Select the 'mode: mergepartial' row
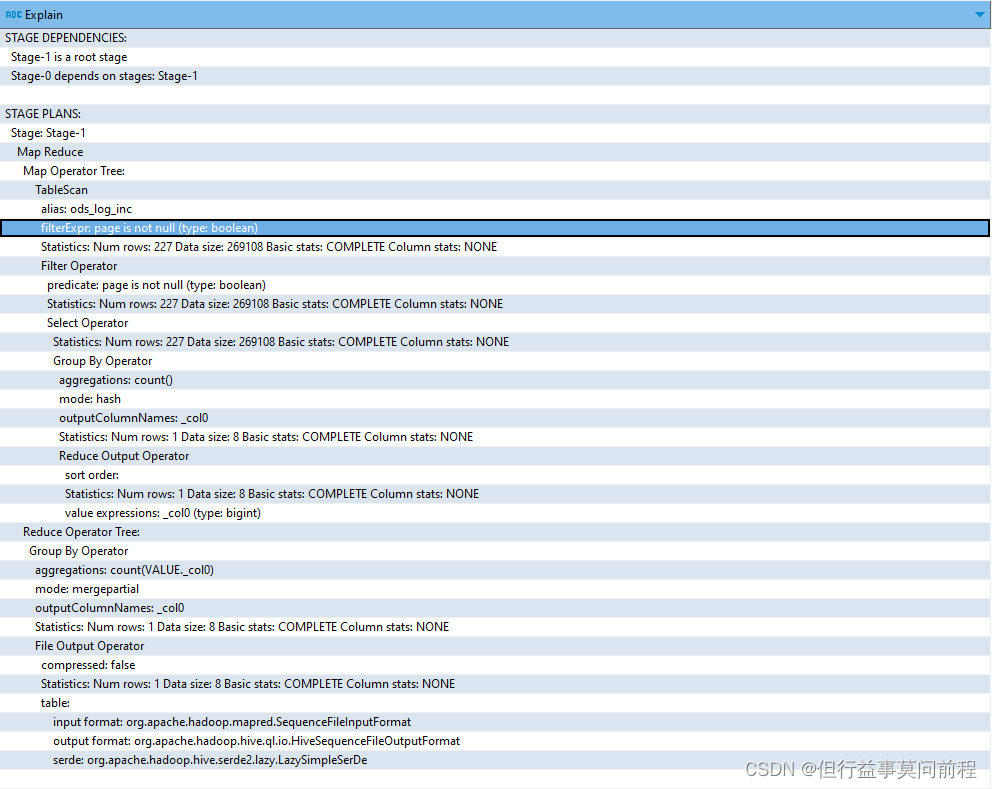Screen dimensions: 992x789 (x=495, y=588)
